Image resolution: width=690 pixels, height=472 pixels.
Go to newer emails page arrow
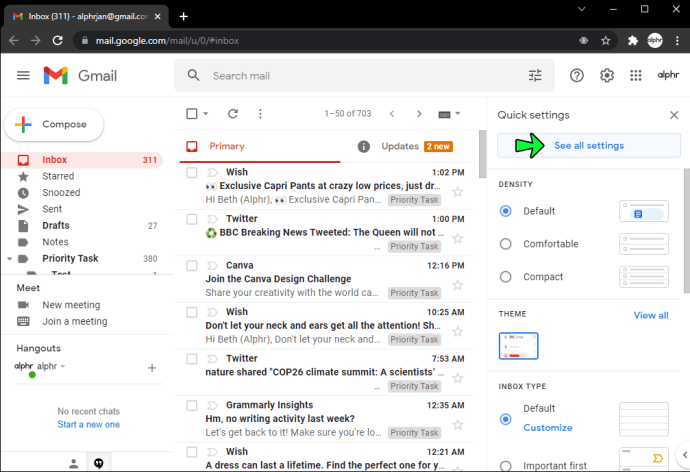click(392, 114)
